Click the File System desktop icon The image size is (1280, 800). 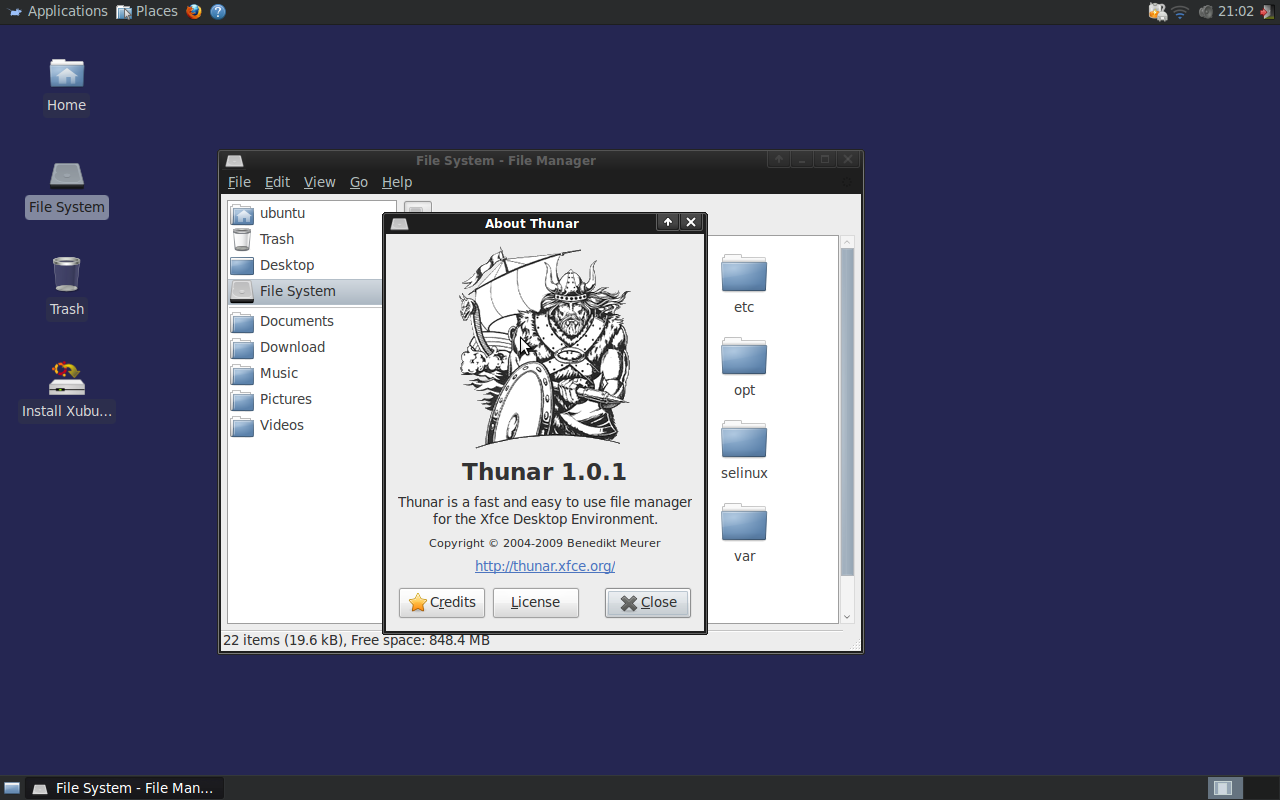click(67, 176)
